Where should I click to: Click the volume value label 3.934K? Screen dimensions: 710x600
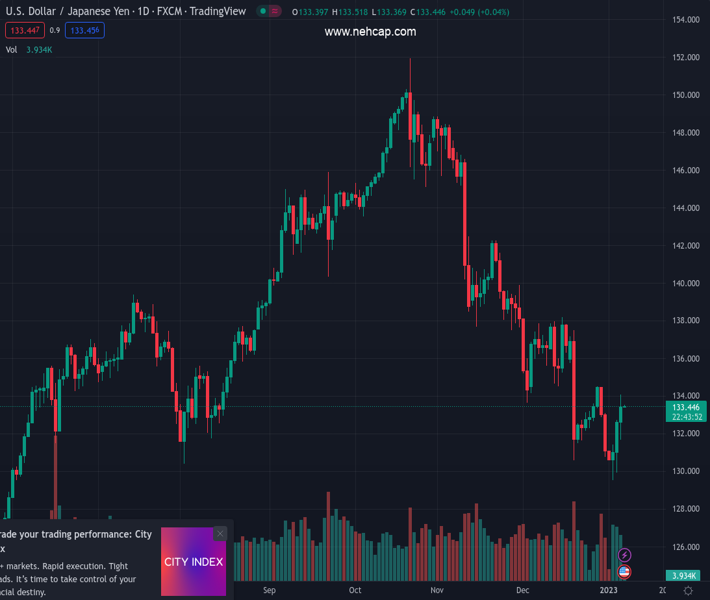[684, 576]
